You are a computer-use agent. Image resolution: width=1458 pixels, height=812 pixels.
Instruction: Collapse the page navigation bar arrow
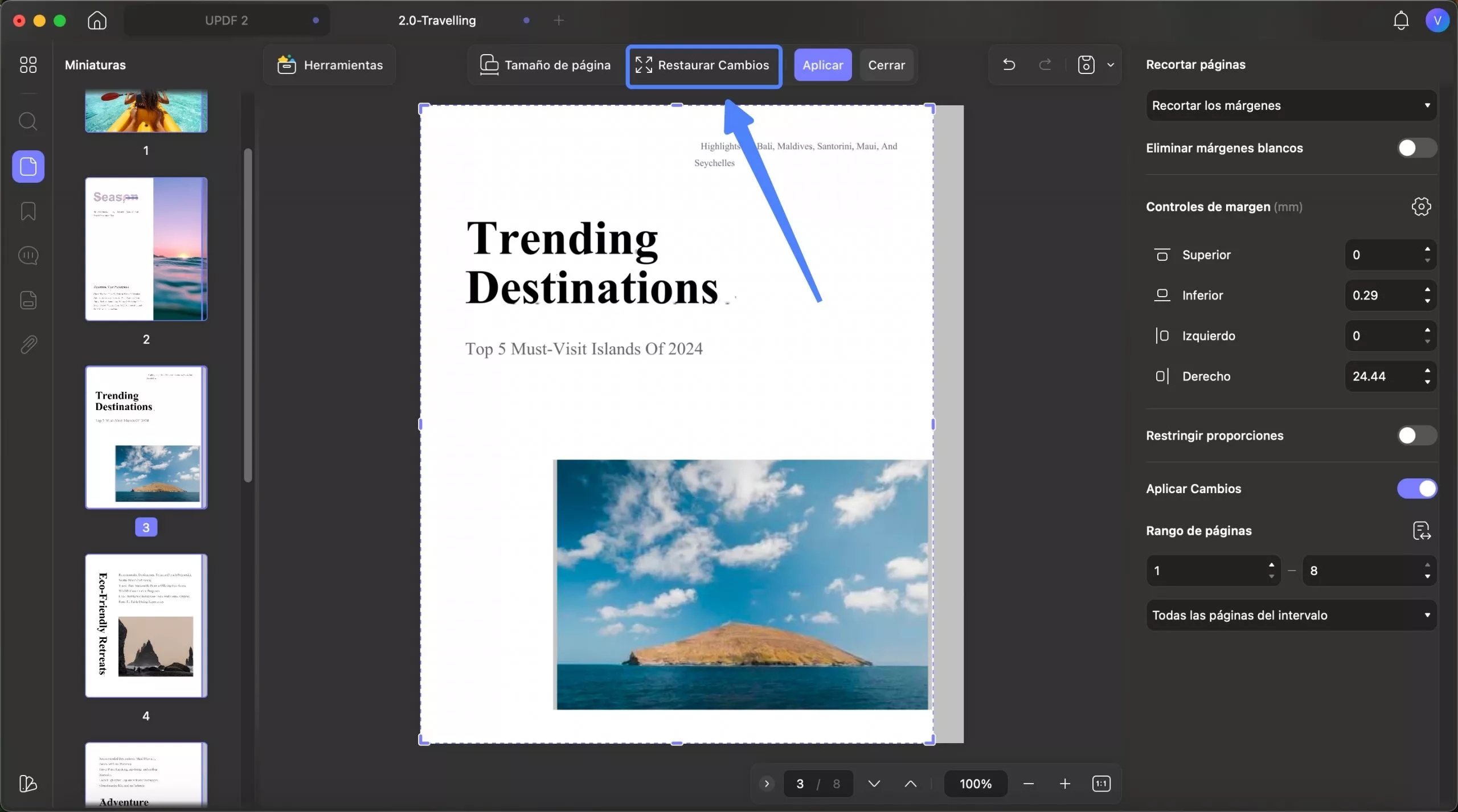point(767,784)
